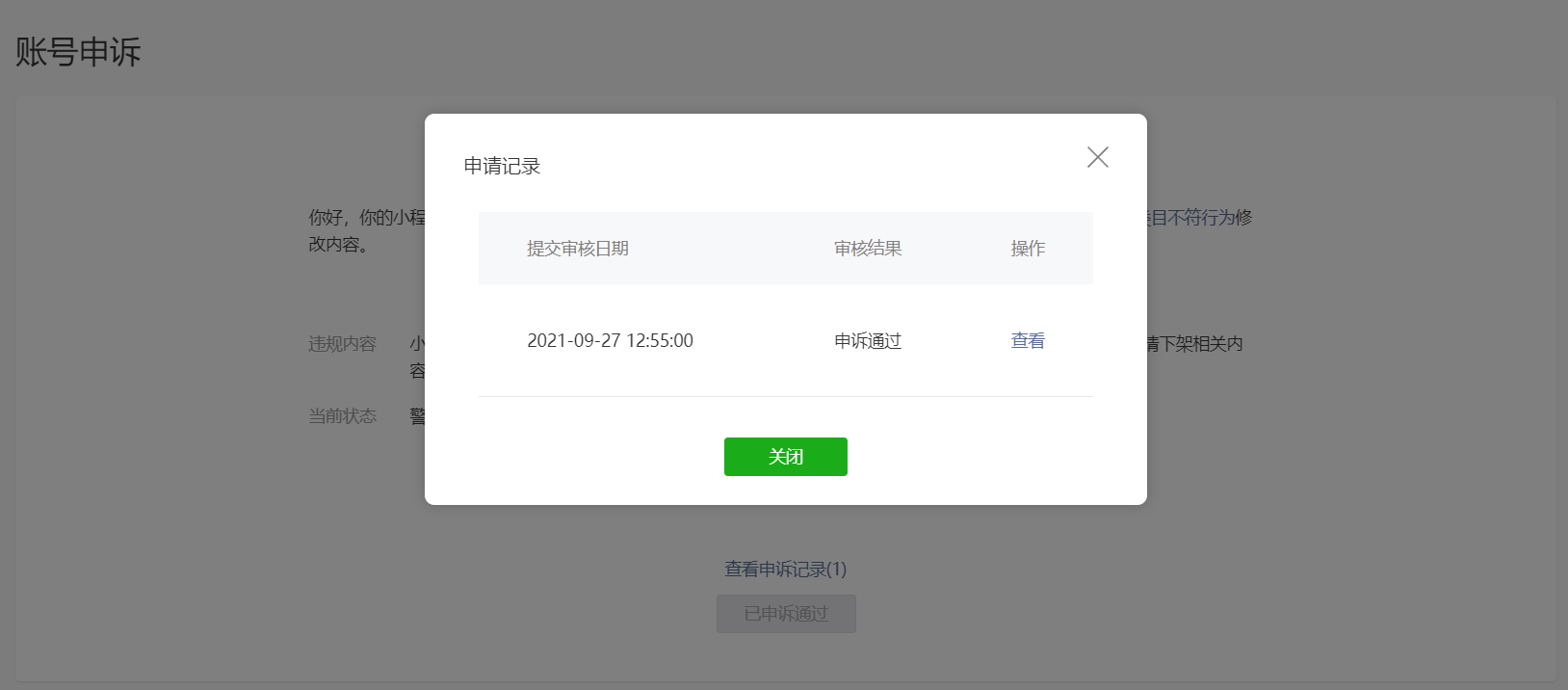Screen dimensions: 1568x690
Task: Click the 下架相关内 text on the right
Action: [x=1202, y=344]
